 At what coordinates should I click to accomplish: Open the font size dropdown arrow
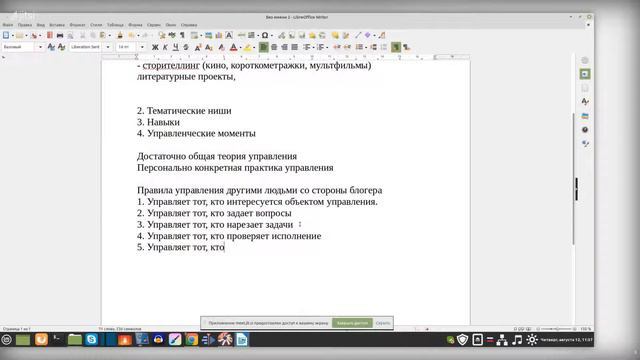pos(142,47)
